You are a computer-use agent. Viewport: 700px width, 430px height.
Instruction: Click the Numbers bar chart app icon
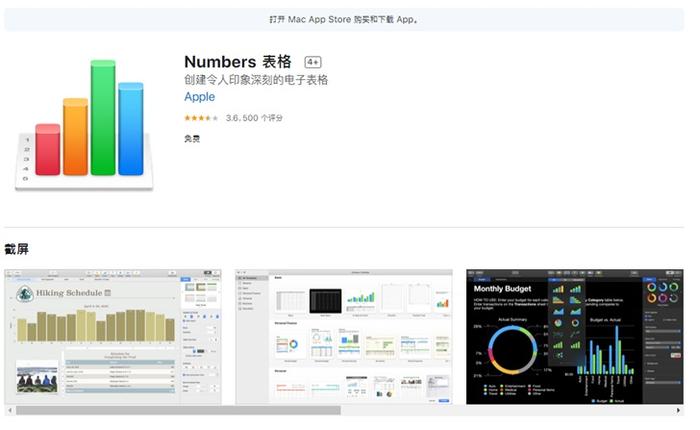[x=84, y=125]
